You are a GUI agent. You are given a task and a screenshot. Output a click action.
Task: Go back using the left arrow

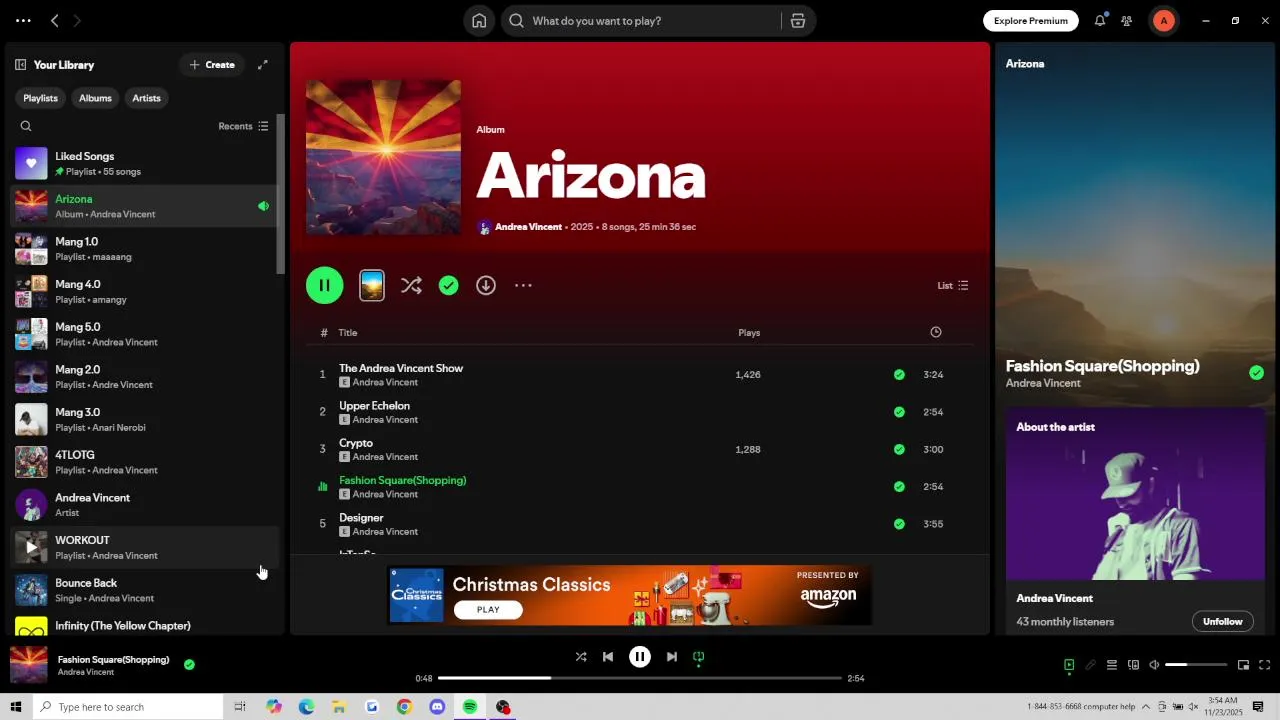(x=55, y=21)
